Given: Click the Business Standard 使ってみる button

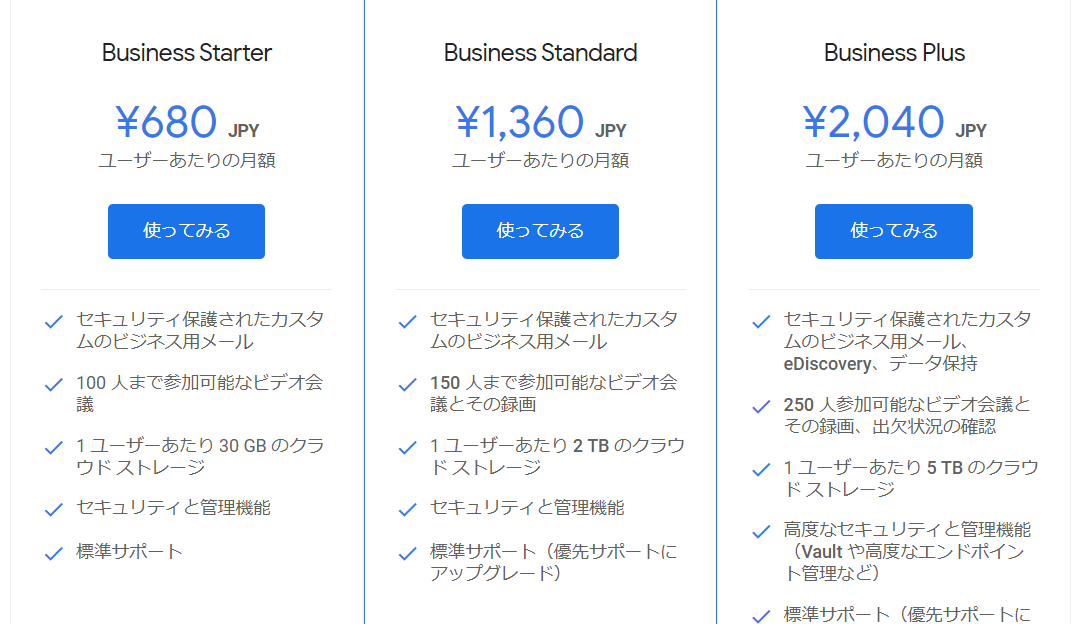Looking at the screenshot, I should coord(540,231).
